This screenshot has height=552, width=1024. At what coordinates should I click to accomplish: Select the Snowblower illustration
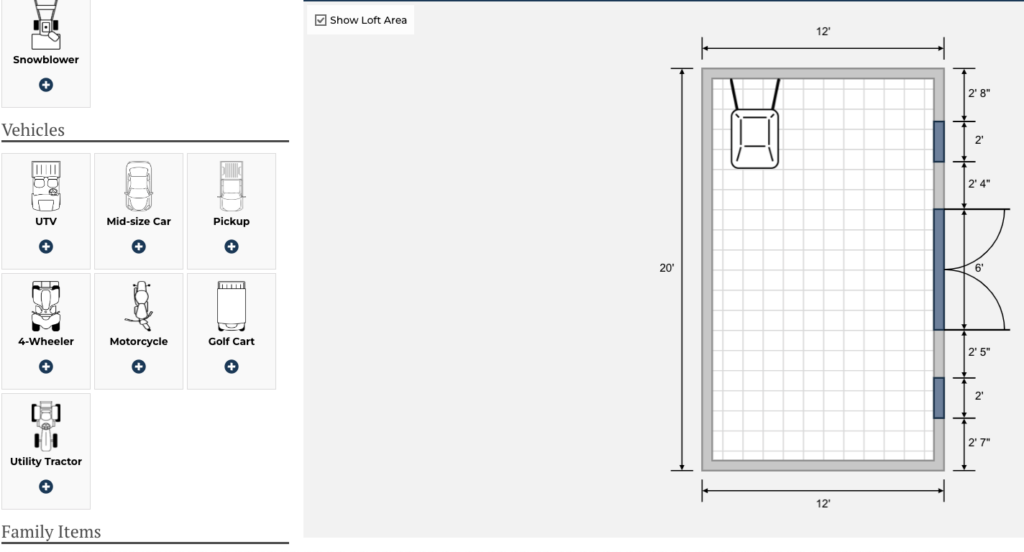(x=46, y=25)
